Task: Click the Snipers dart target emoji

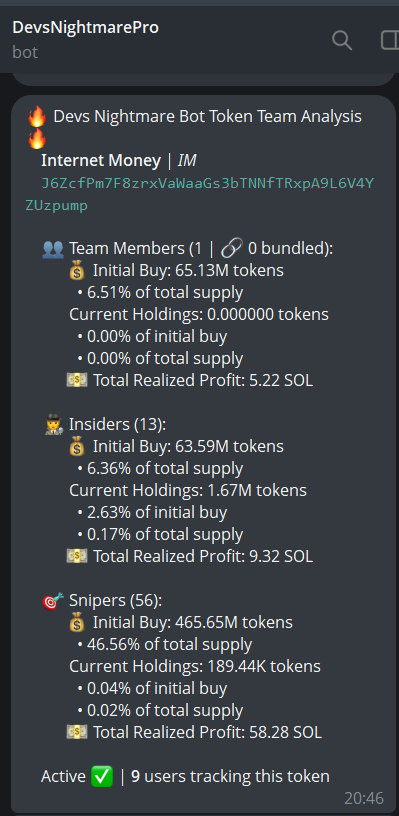Action: (x=53, y=601)
